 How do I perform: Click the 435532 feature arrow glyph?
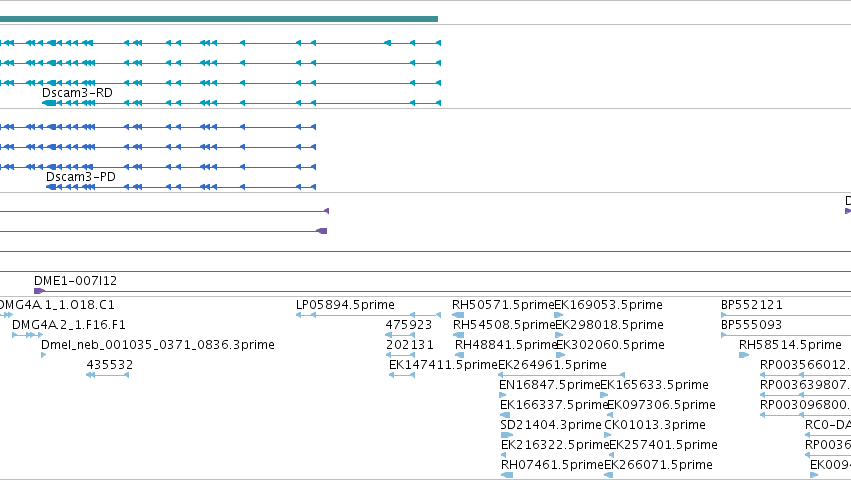coord(107,375)
